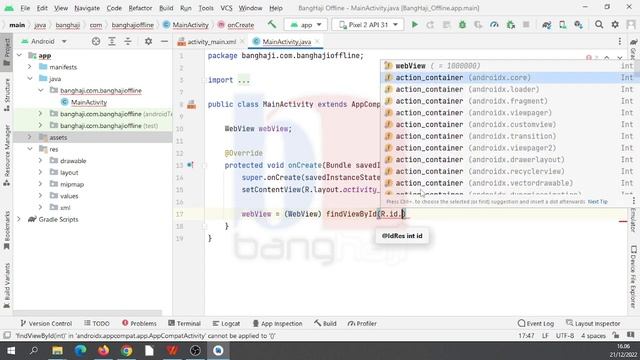
Task: Open the Structure tool window
Action: click(x=7, y=95)
